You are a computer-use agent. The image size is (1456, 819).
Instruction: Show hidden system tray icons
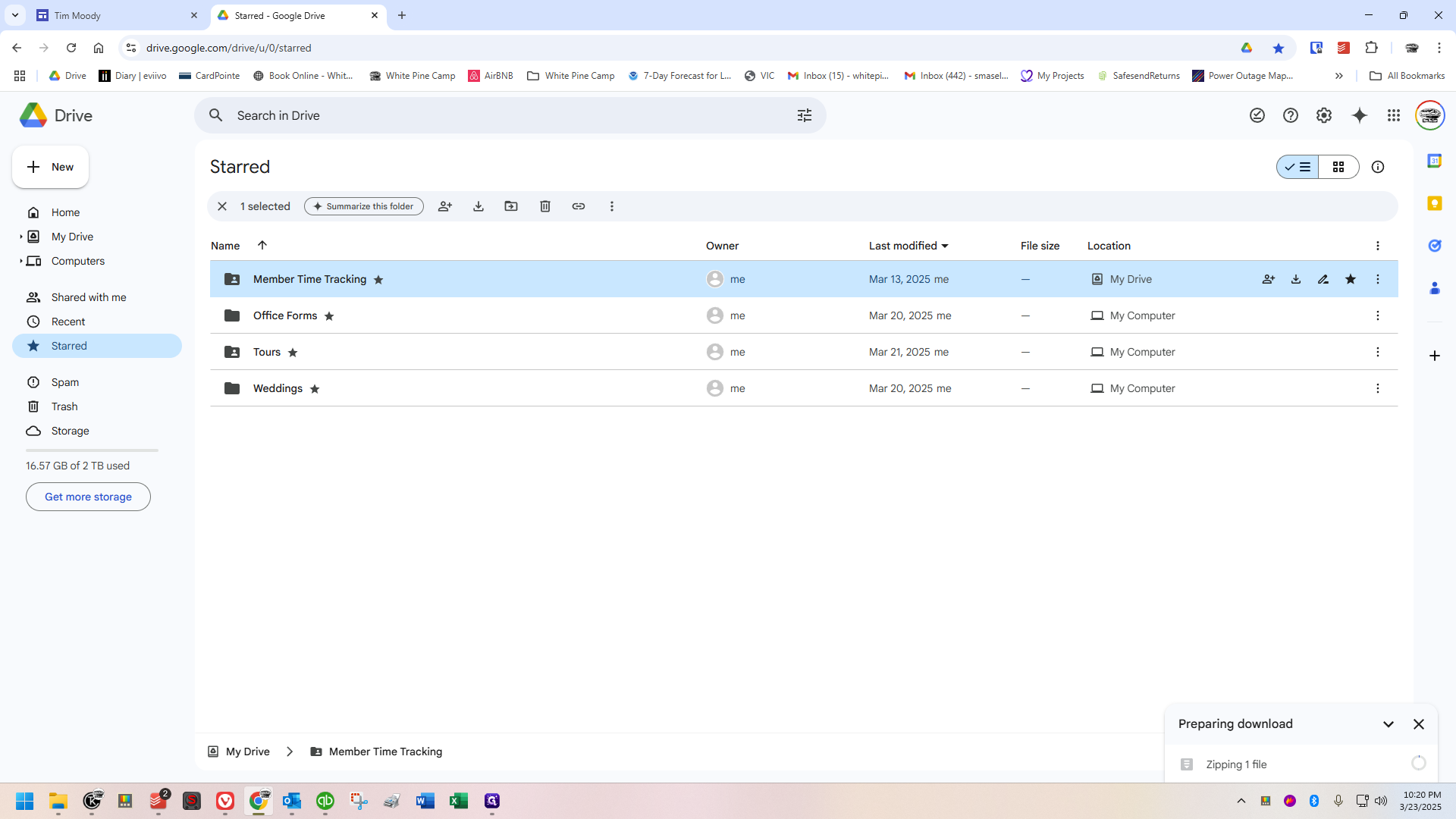tap(1241, 801)
